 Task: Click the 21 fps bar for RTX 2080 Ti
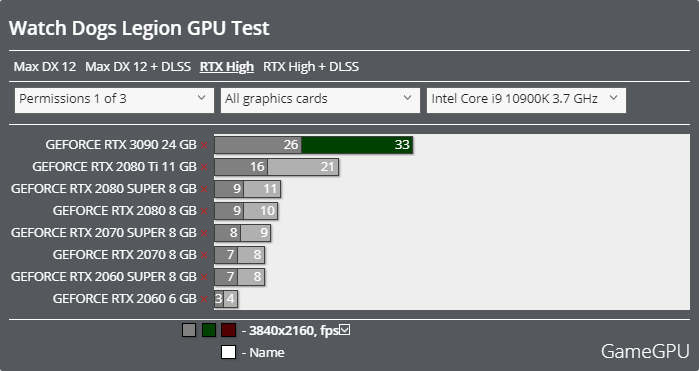303,167
